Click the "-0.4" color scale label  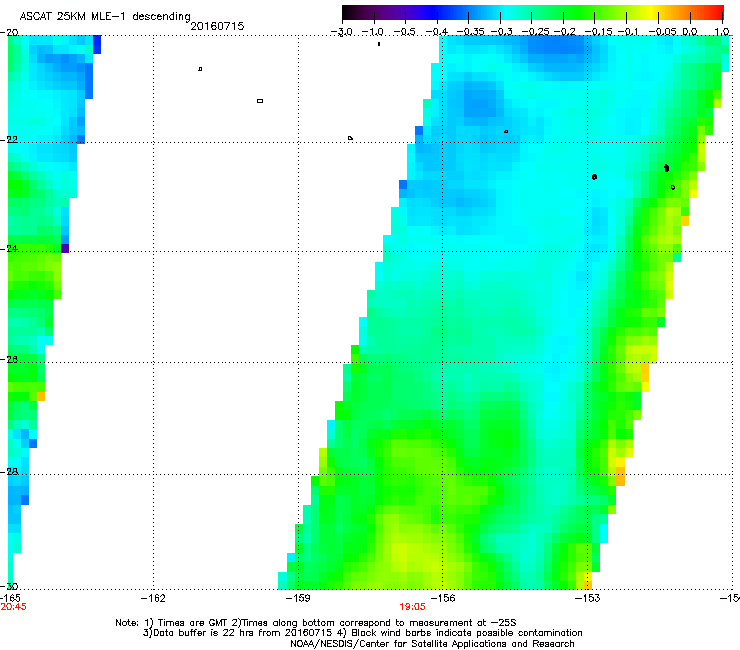pos(437,32)
